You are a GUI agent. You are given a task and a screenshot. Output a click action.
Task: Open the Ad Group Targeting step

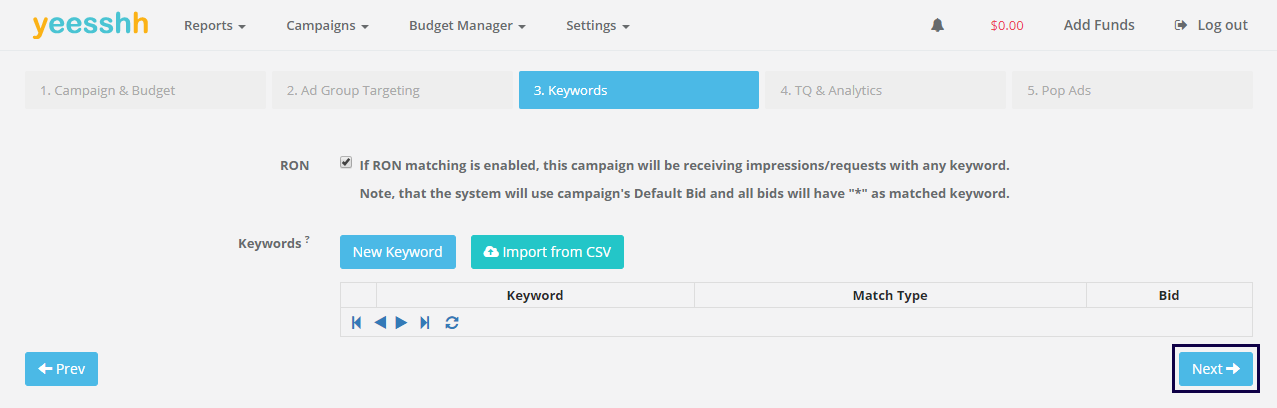[392, 90]
